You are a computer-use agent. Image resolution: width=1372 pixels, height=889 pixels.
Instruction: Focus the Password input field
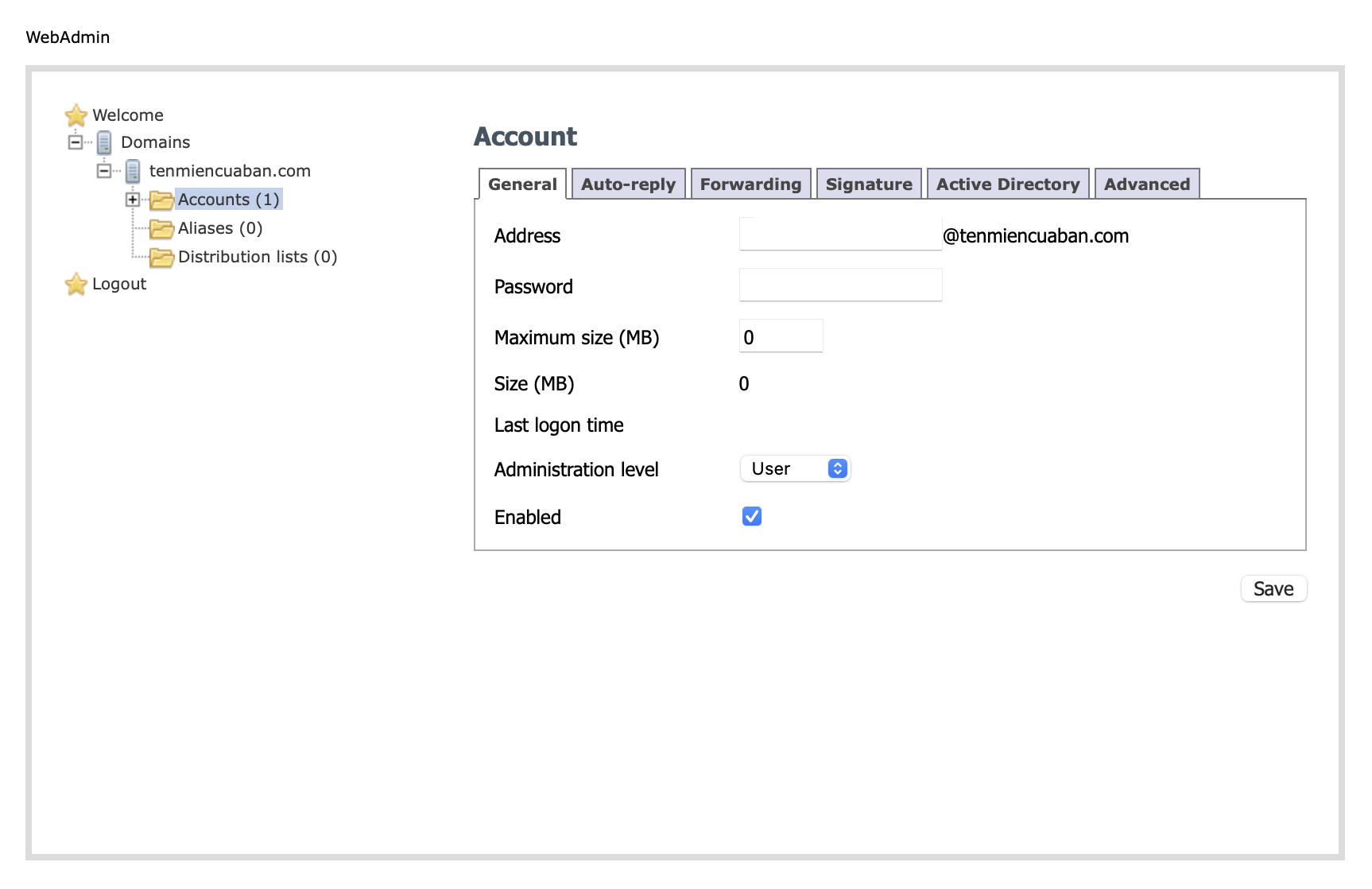(840, 285)
